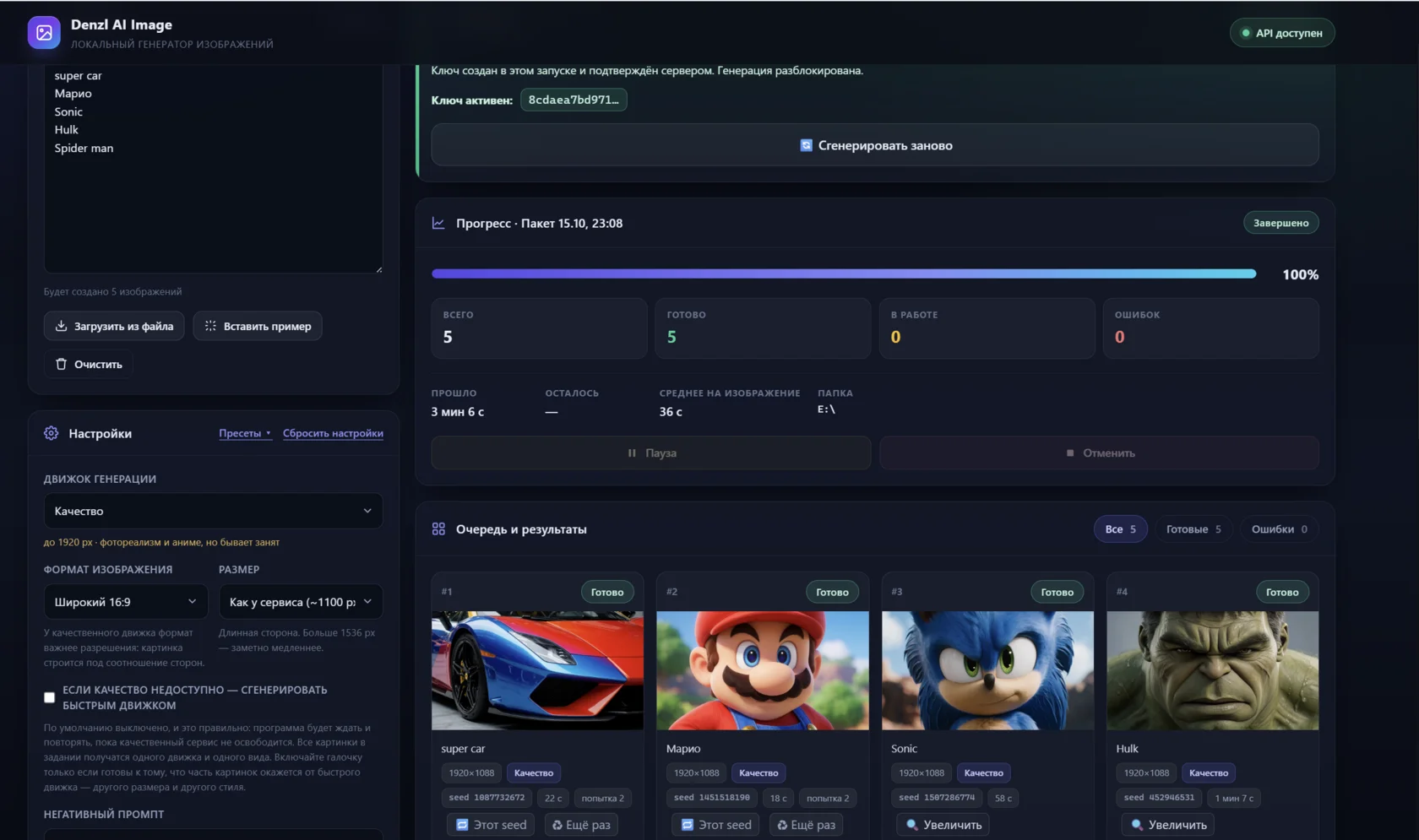Select the Готовые filter tab
Image resolution: width=1419 pixels, height=840 pixels.
1193,529
